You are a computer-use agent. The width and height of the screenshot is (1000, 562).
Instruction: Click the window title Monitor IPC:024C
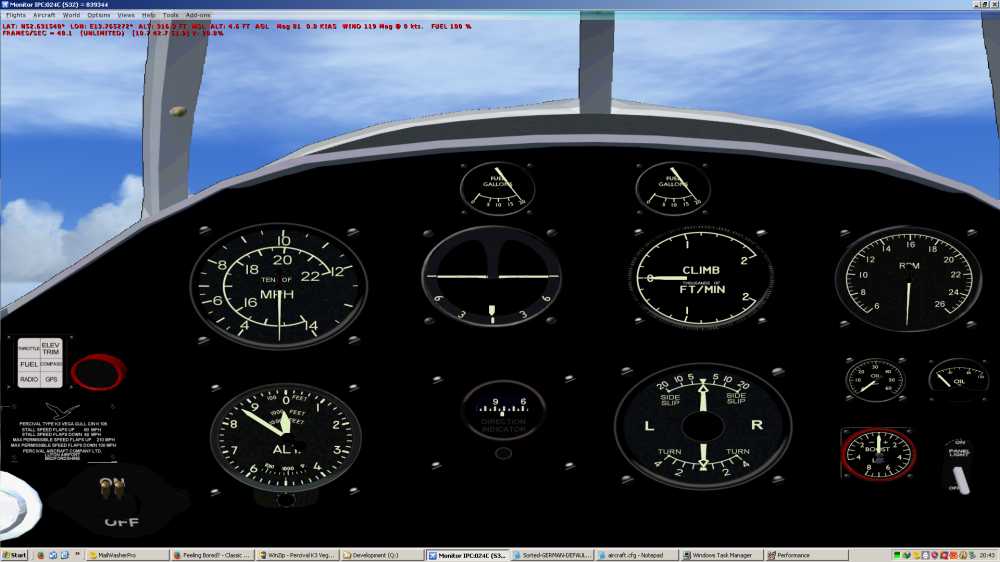click(x=59, y=4)
